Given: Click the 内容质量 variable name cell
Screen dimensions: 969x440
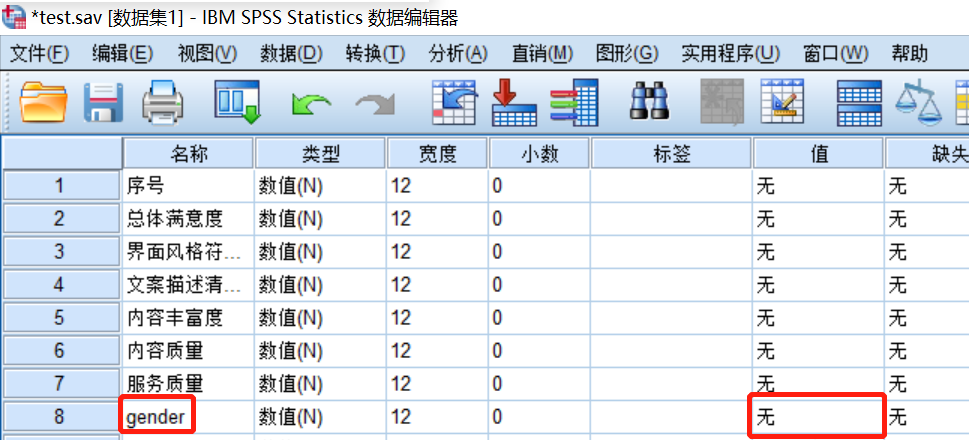Looking at the screenshot, I should point(188,352).
